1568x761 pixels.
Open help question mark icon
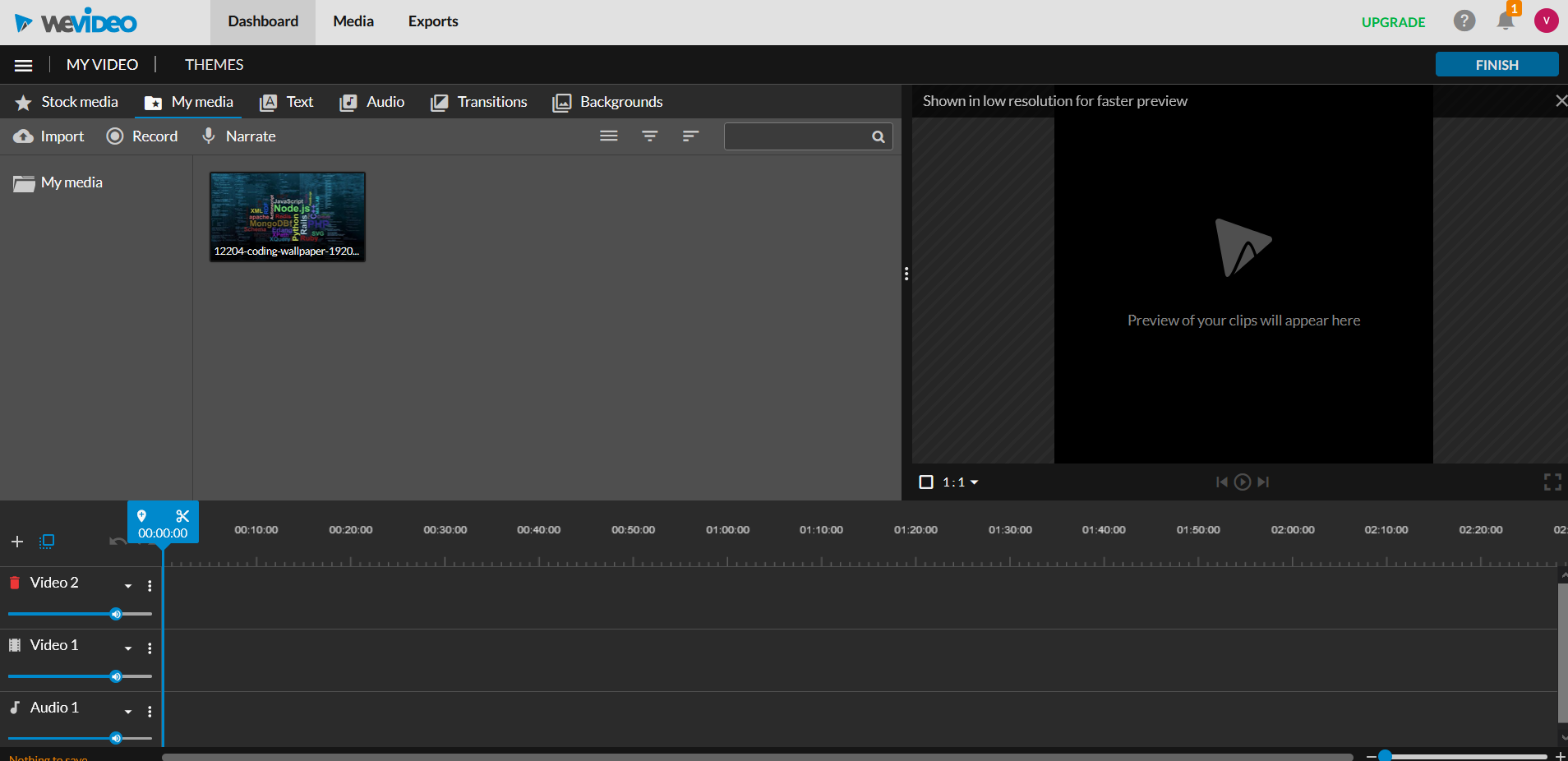tap(1464, 21)
